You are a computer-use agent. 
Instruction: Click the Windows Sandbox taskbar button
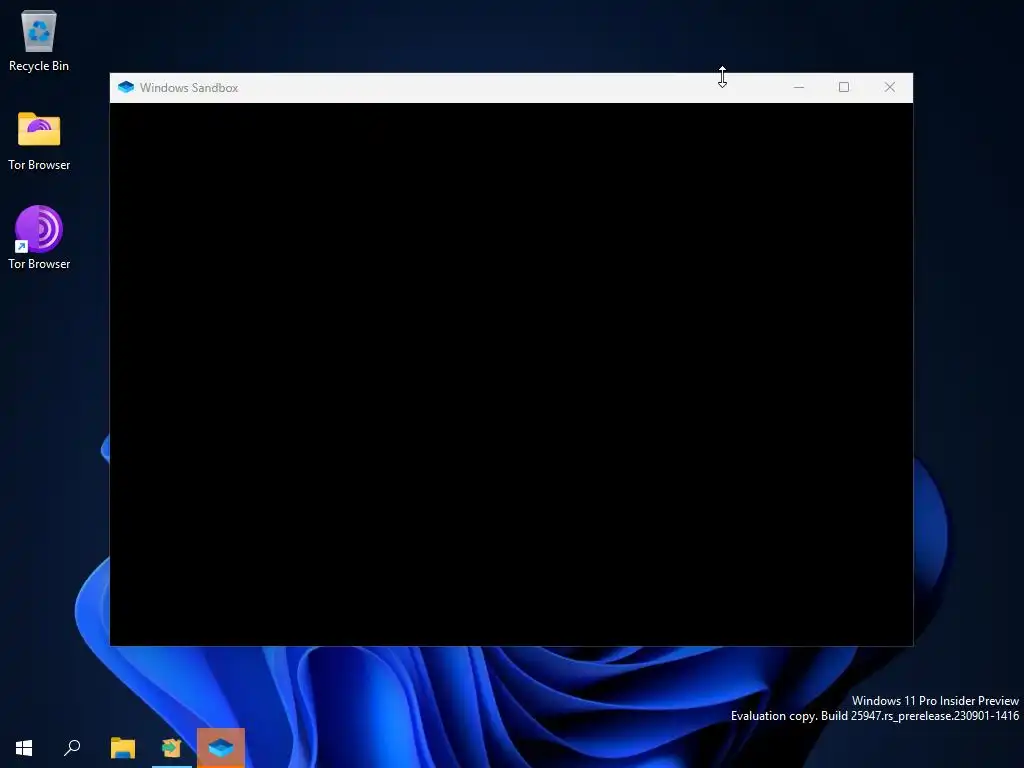221,748
